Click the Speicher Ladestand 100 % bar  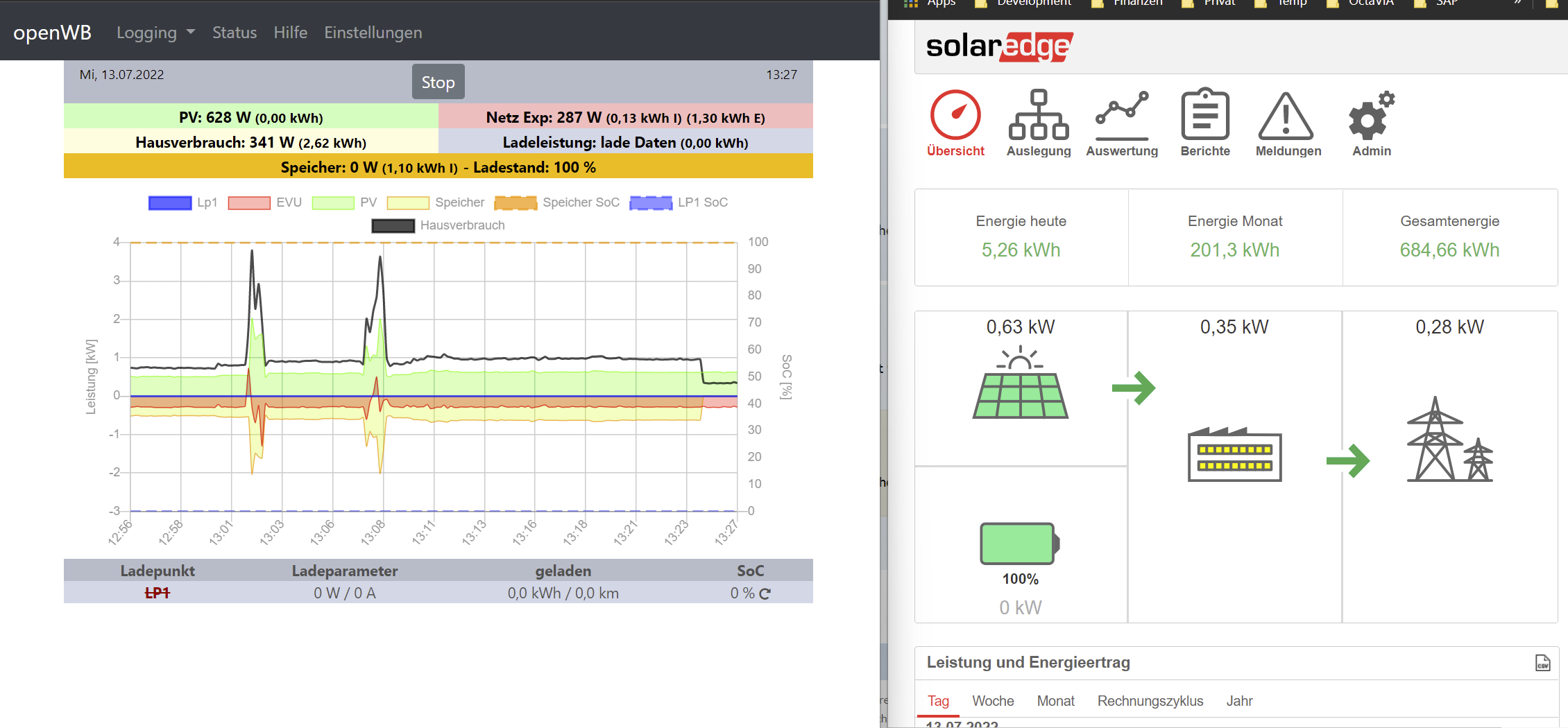[x=438, y=167]
